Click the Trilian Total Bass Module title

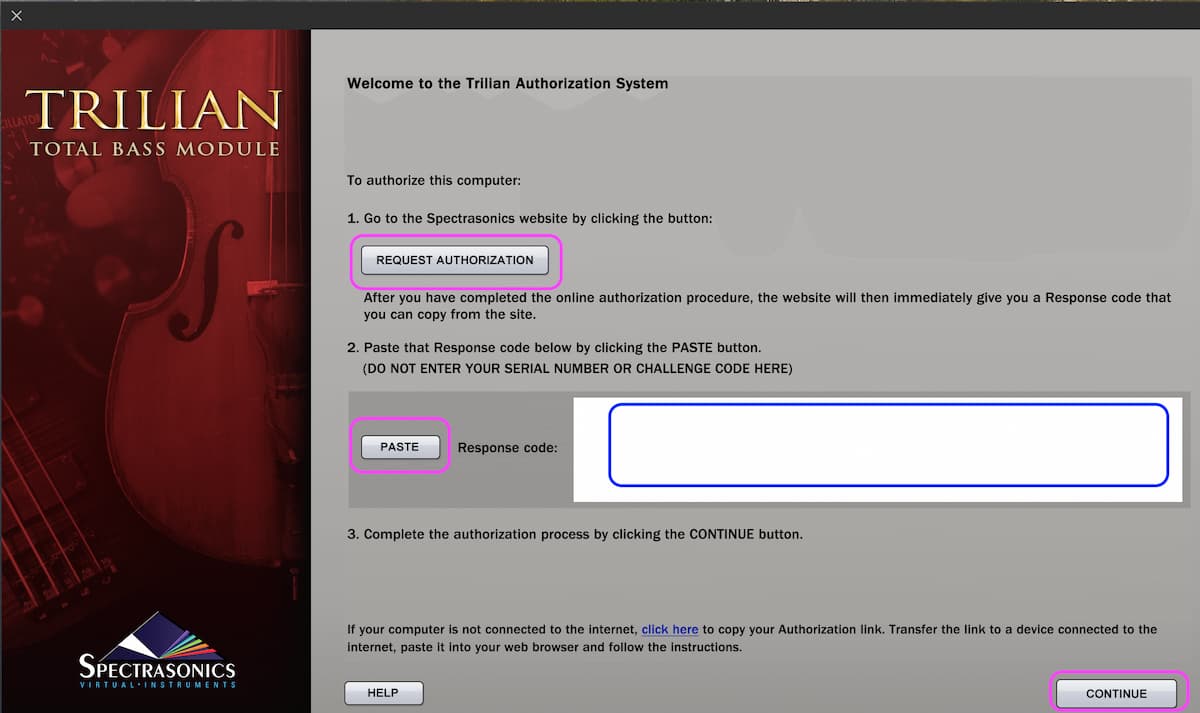click(154, 123)
